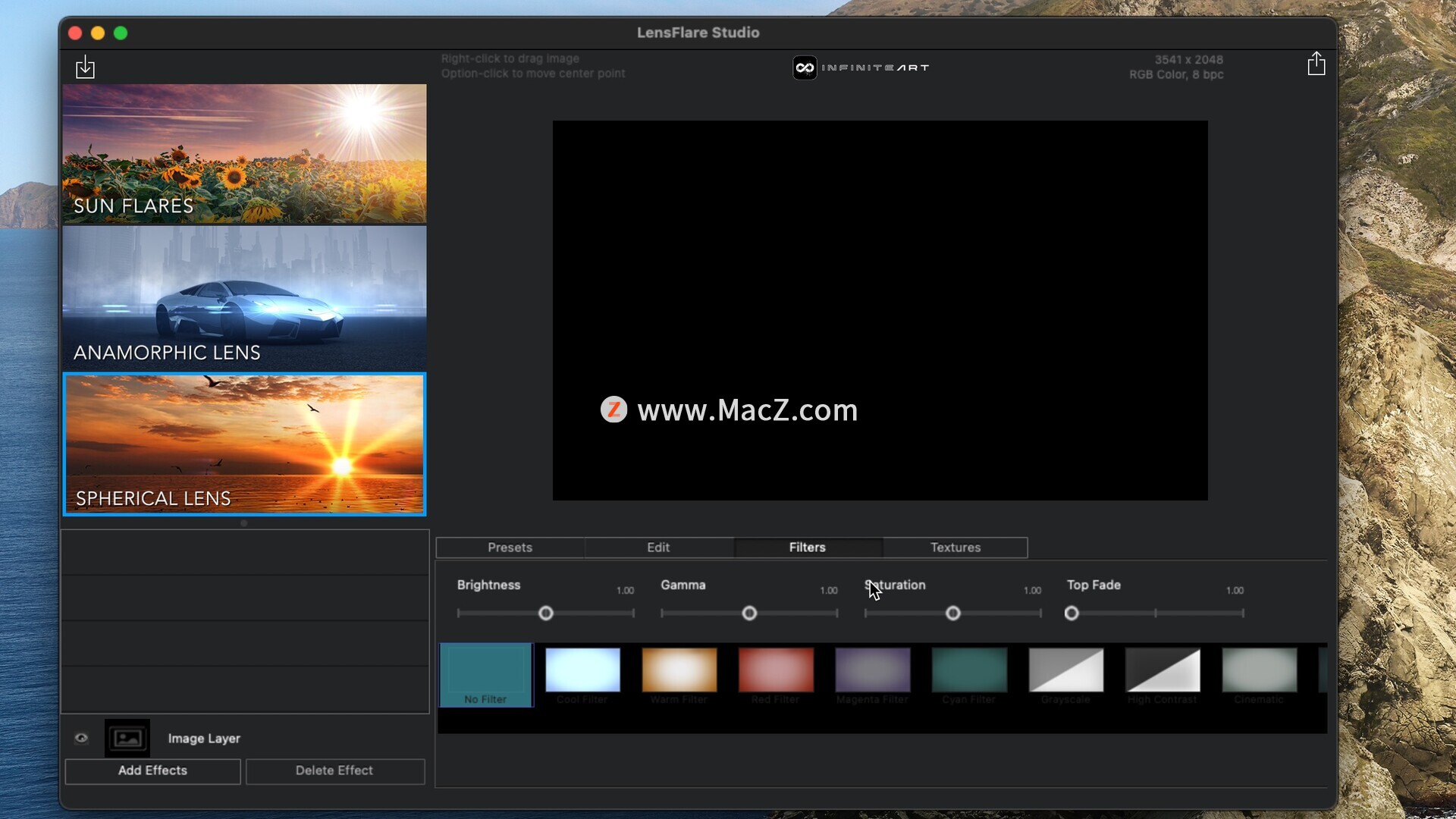Click the Gamma value 1.00
1456x819 pixels.
pyautogui.click(x=829, y=591)
